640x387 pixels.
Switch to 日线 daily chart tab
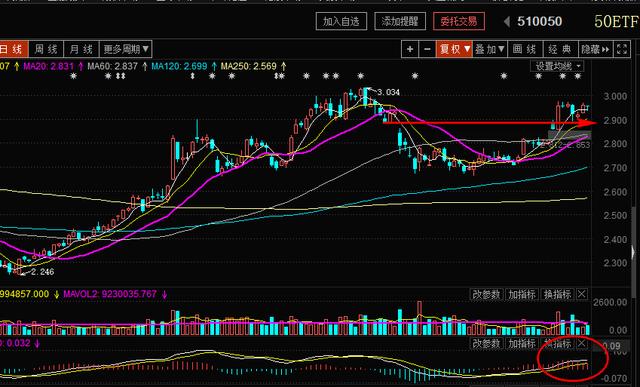pyautogui.click(x=13, y=49)
